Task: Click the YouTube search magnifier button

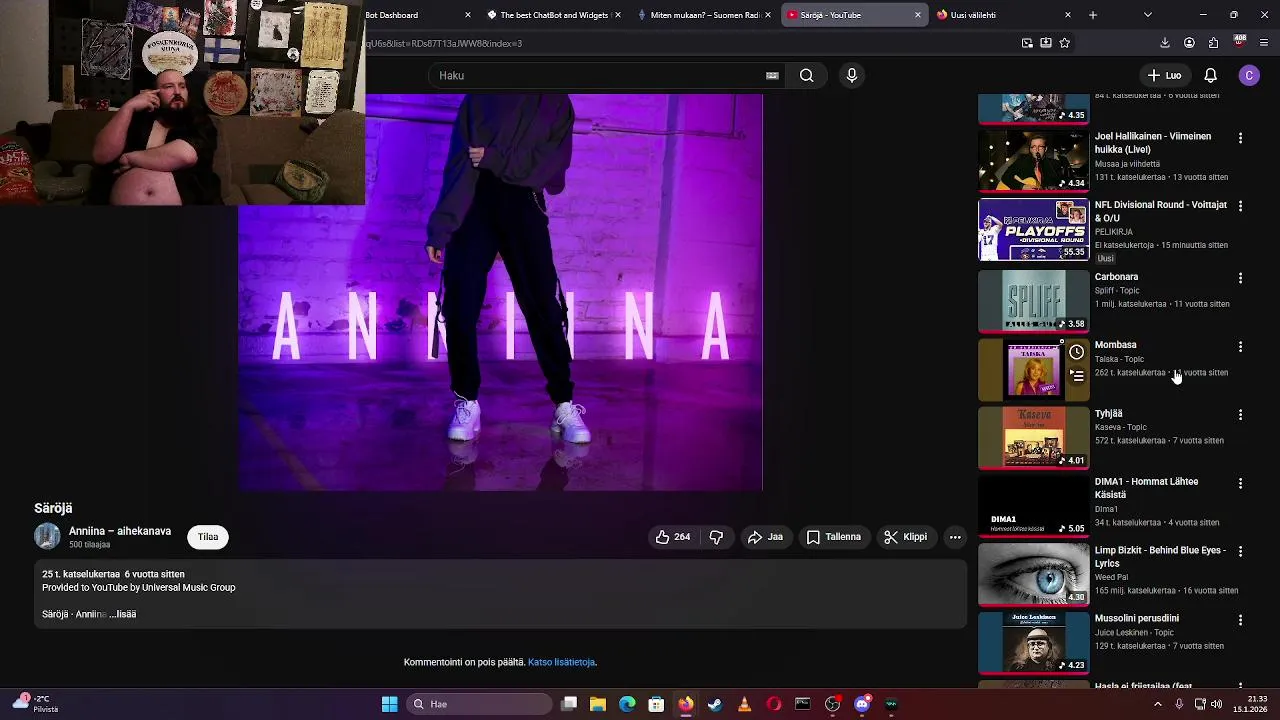Action: pyautogui.click(x=806, y=76)
